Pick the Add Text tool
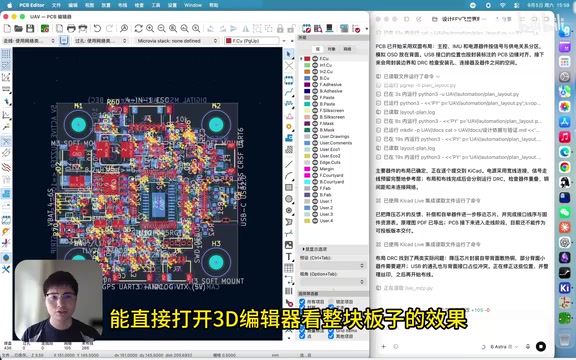The width and height of the screenshot is (576, 360). (289, 256)
